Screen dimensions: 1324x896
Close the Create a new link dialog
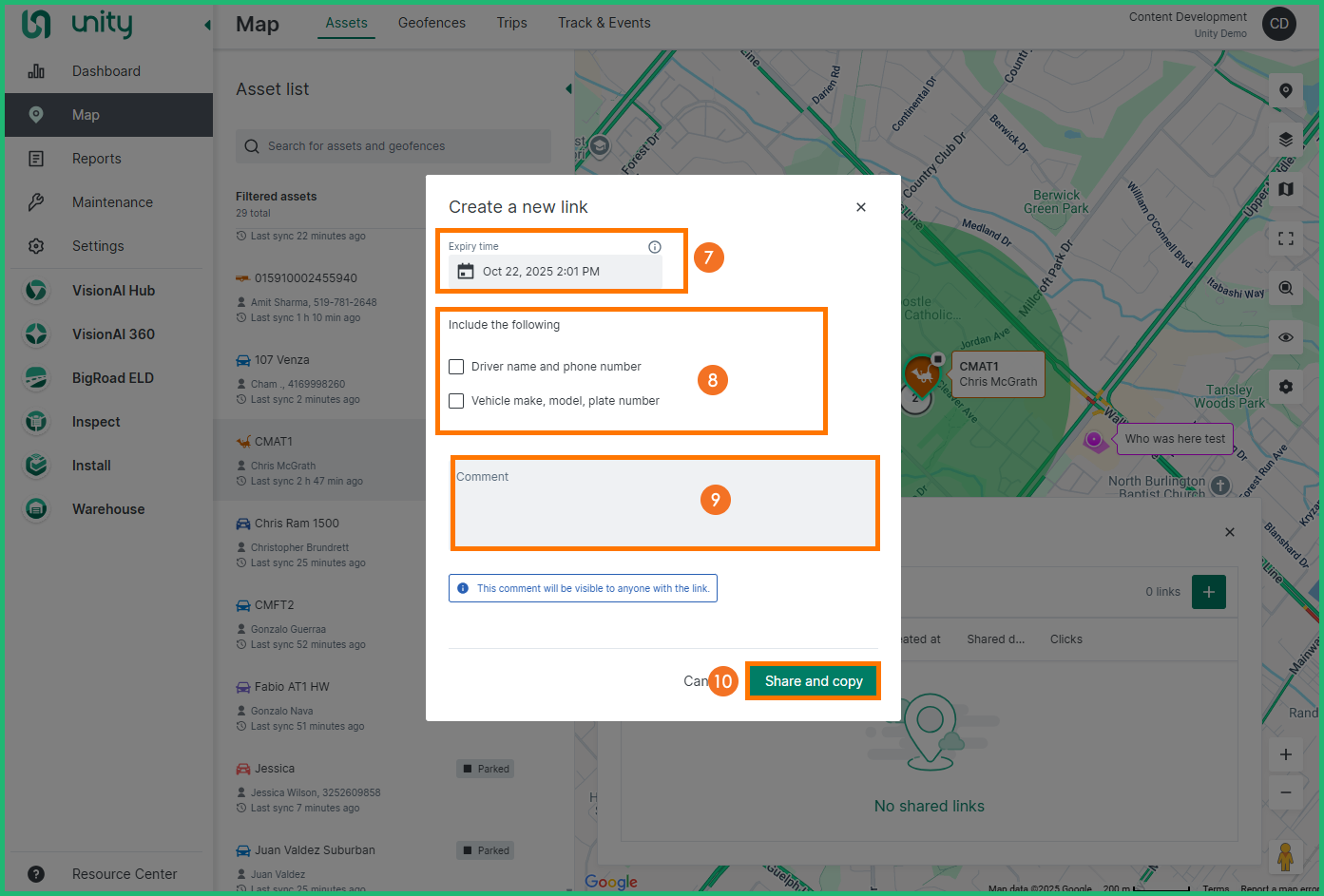coord(860,207)
